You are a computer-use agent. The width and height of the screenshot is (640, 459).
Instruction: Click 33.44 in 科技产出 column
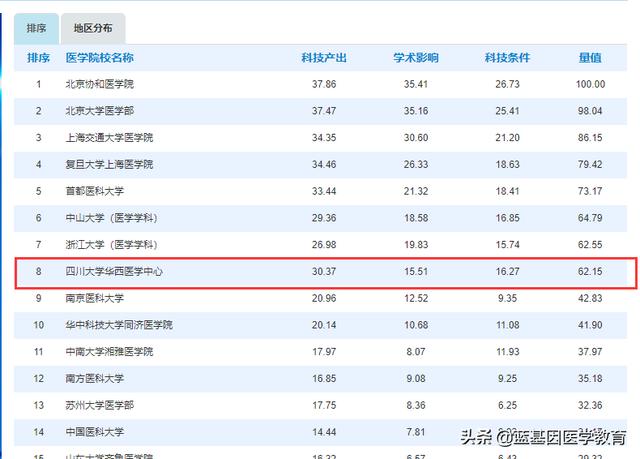(x=324, y=191)
